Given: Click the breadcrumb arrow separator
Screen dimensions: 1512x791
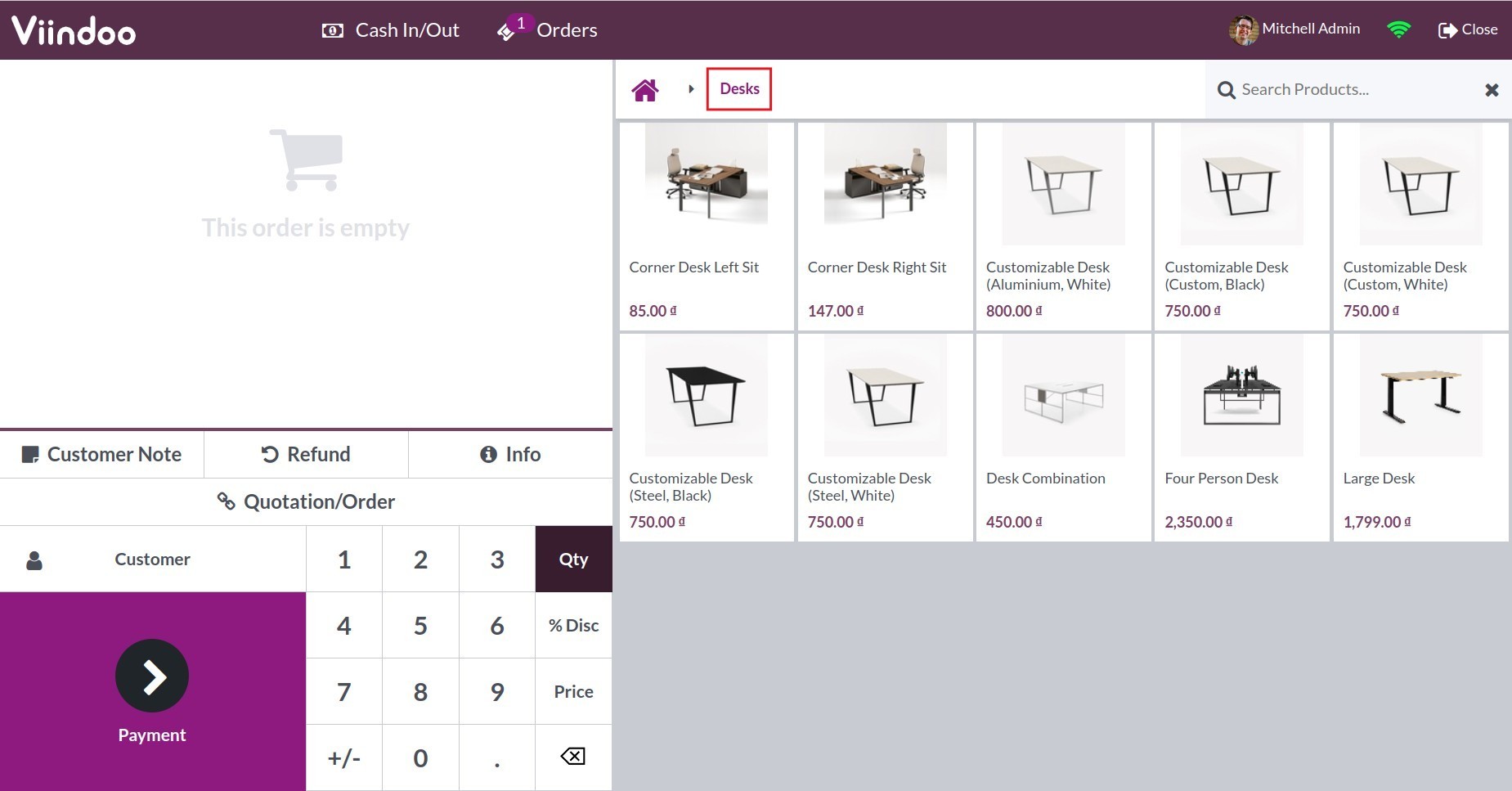Looking at the screenshot, I should pos(691,89).
